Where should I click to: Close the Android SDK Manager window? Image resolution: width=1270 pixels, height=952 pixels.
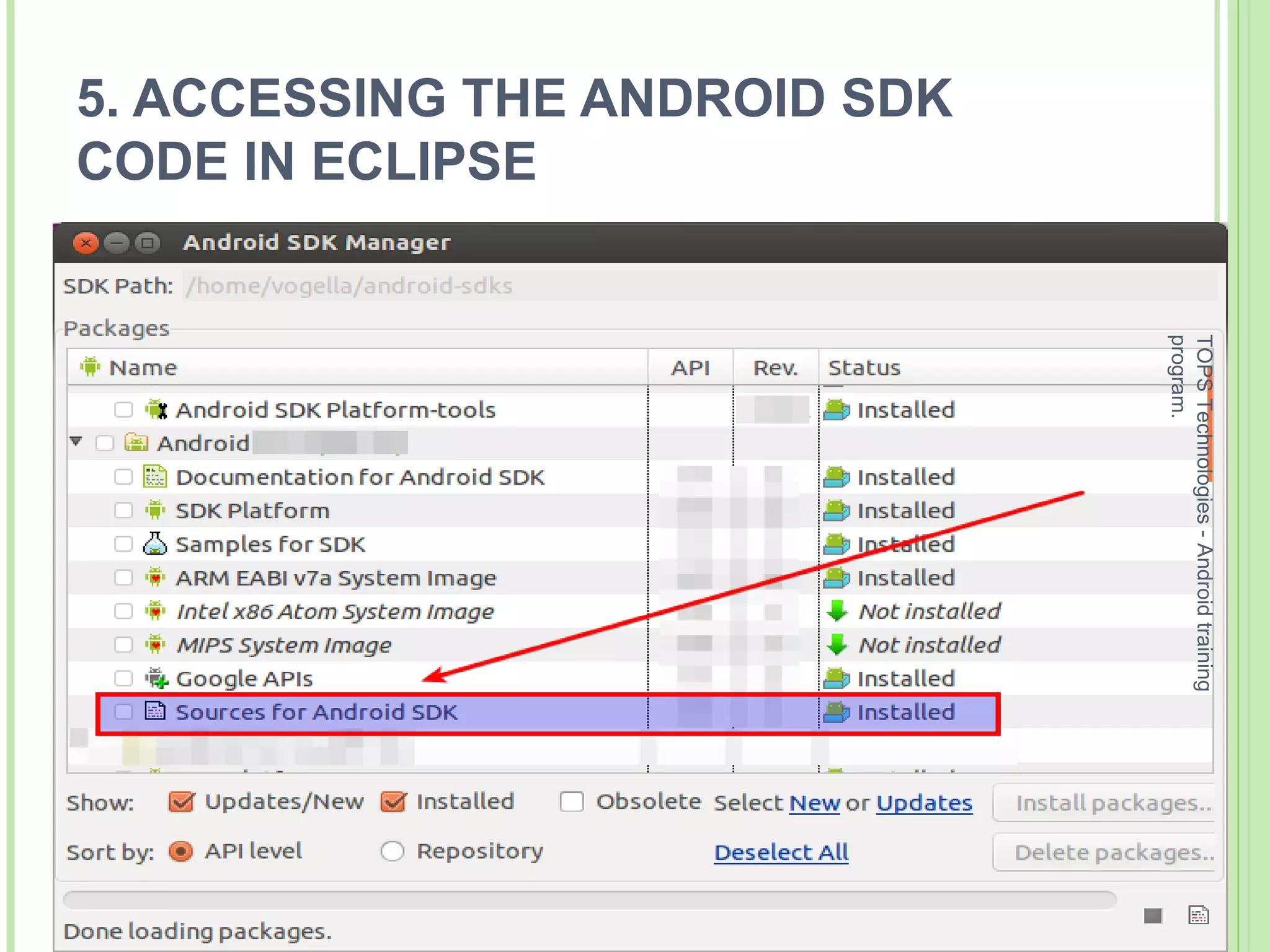[86, 242]
